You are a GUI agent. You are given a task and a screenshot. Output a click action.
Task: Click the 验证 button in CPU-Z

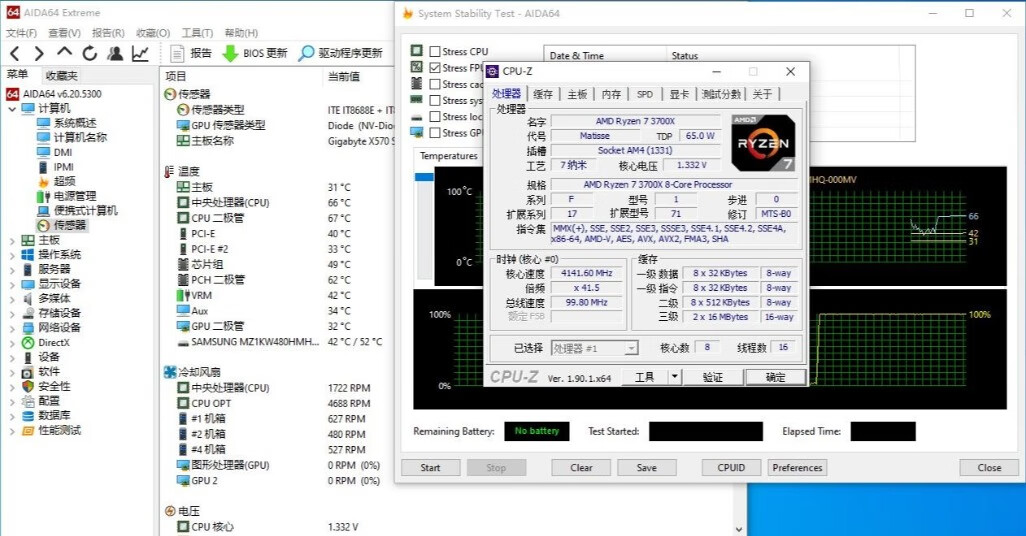coord(713,377)
